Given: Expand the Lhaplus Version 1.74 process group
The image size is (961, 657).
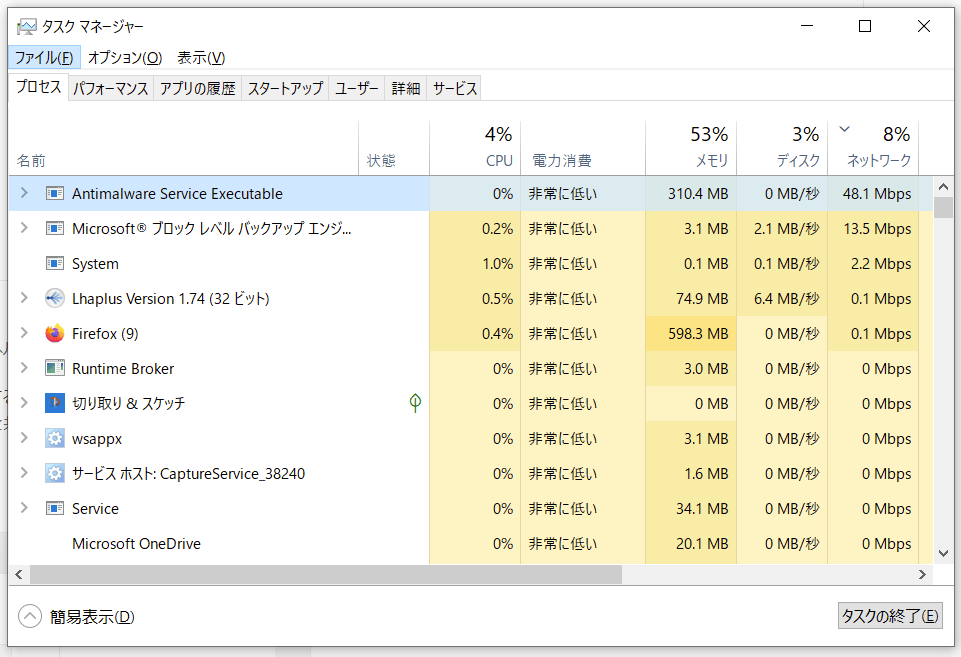Looking at the screenshot, I should point(24,298).
